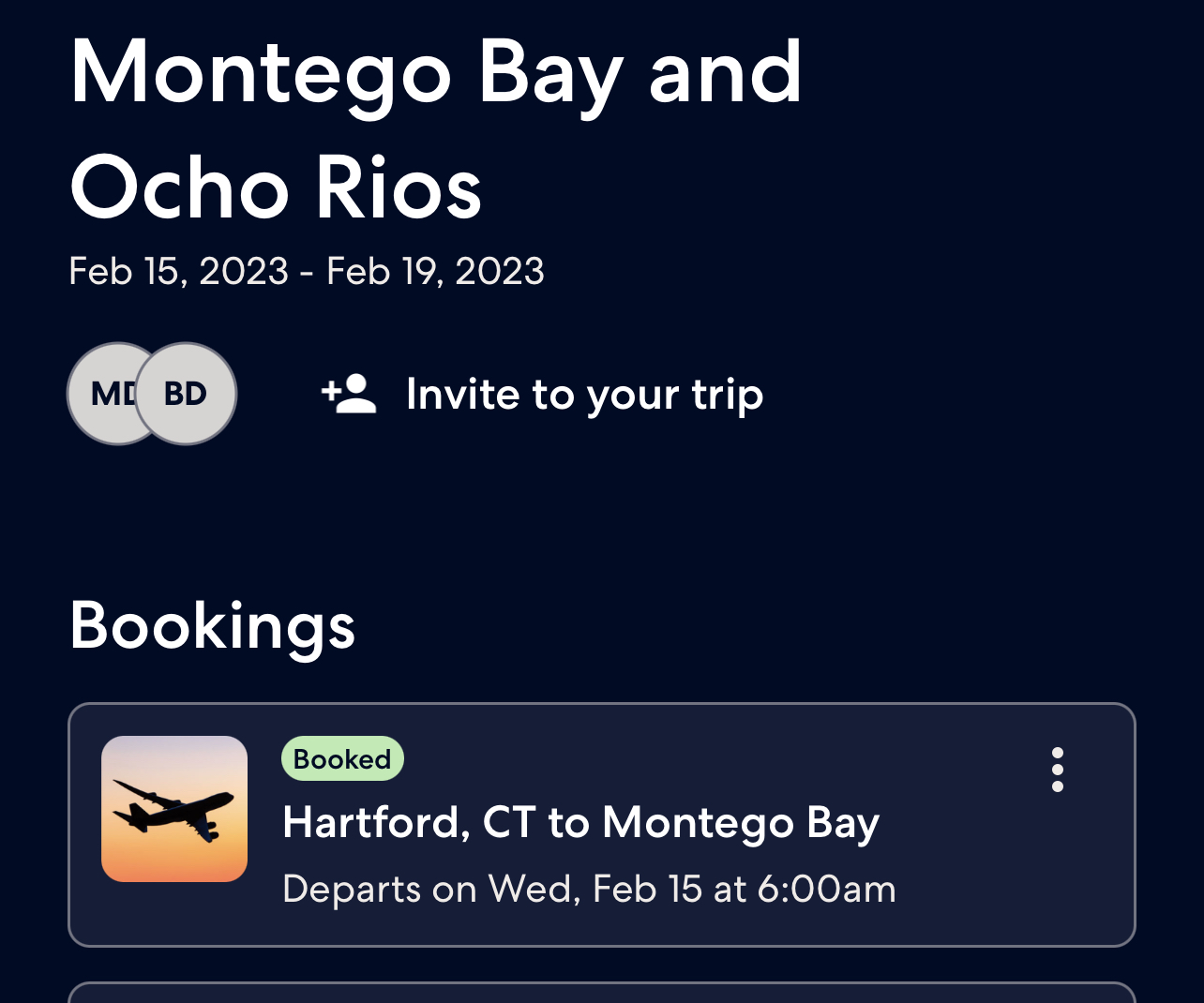Click the BD traveler avatar
1204x1003 pixels.
click(x=186, y=394)
